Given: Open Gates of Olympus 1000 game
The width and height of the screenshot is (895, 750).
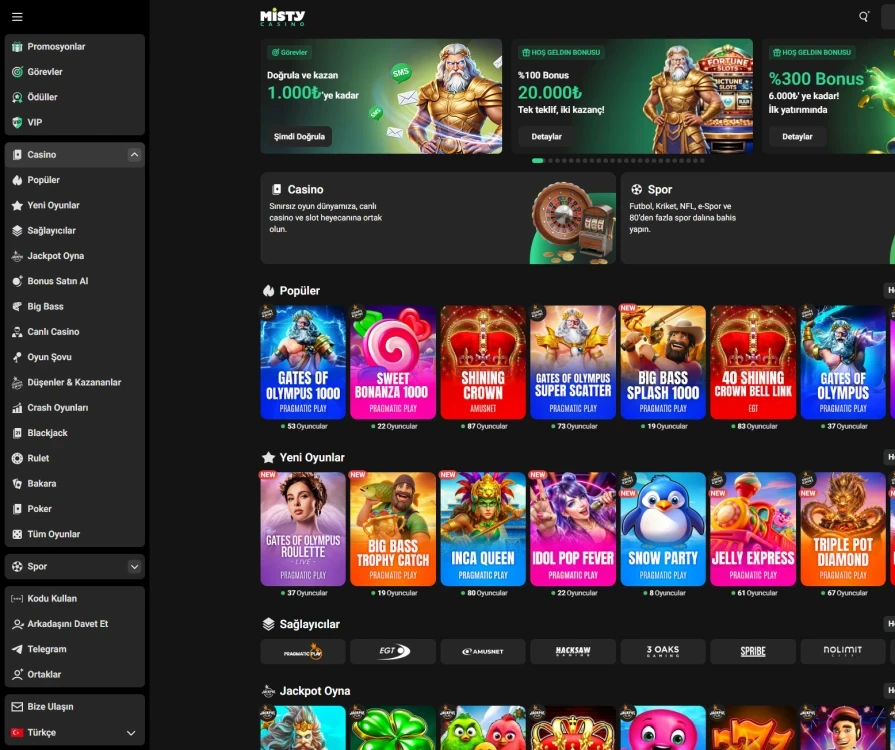Looking at the screenshot, I should pyautogui.click(x=303, y=362).
